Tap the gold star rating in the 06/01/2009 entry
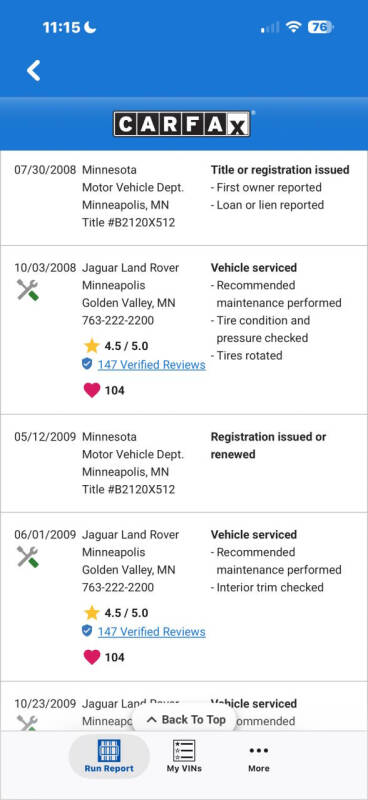This screenshot has width=368, height=800. (91, 613)
